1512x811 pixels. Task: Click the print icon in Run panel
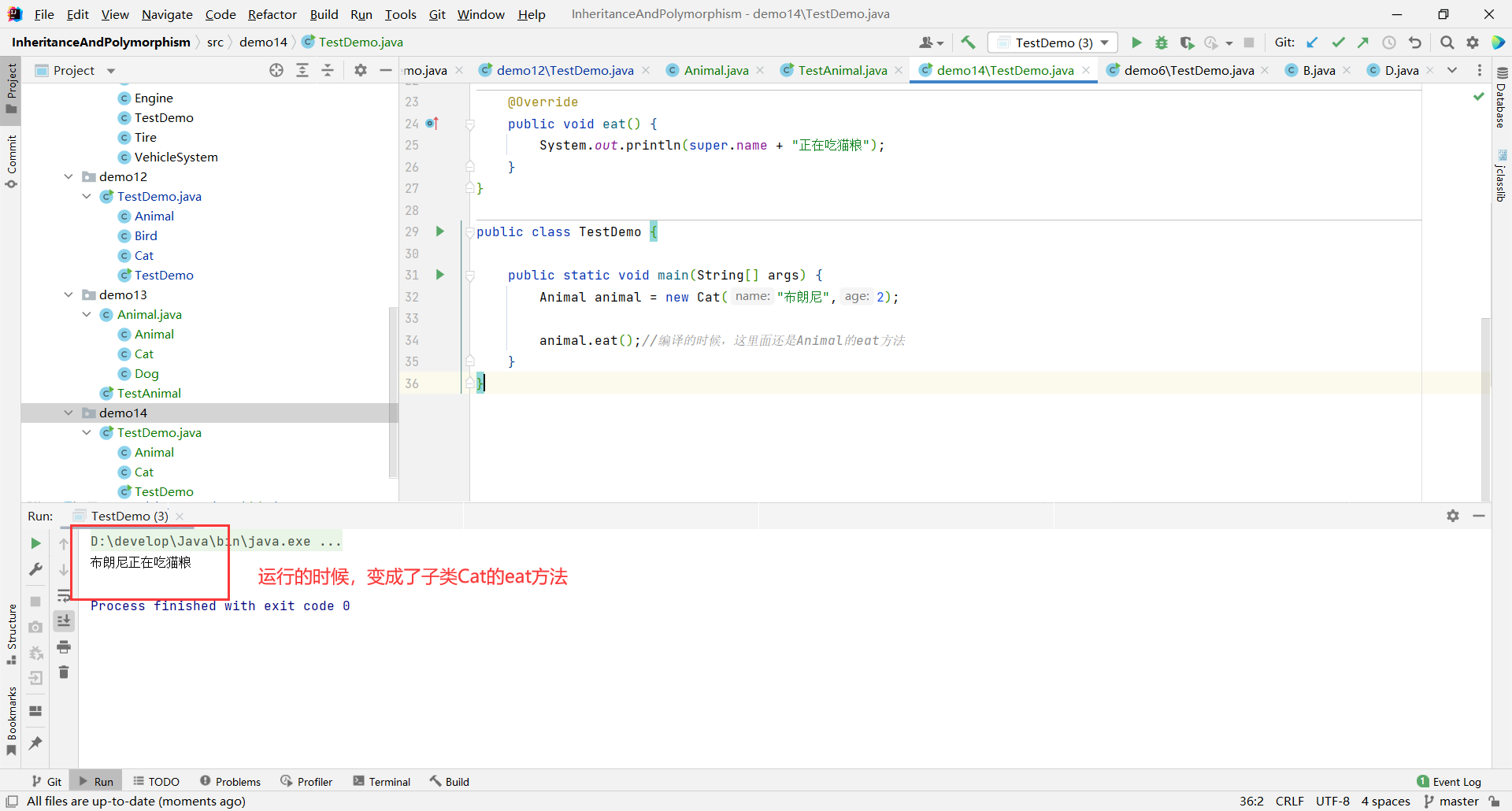point(64,647)
